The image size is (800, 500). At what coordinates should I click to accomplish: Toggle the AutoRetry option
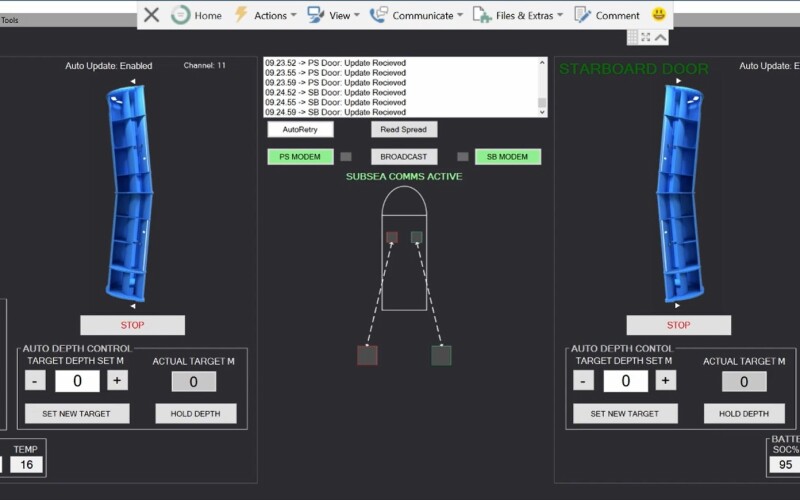pos(300,129)
